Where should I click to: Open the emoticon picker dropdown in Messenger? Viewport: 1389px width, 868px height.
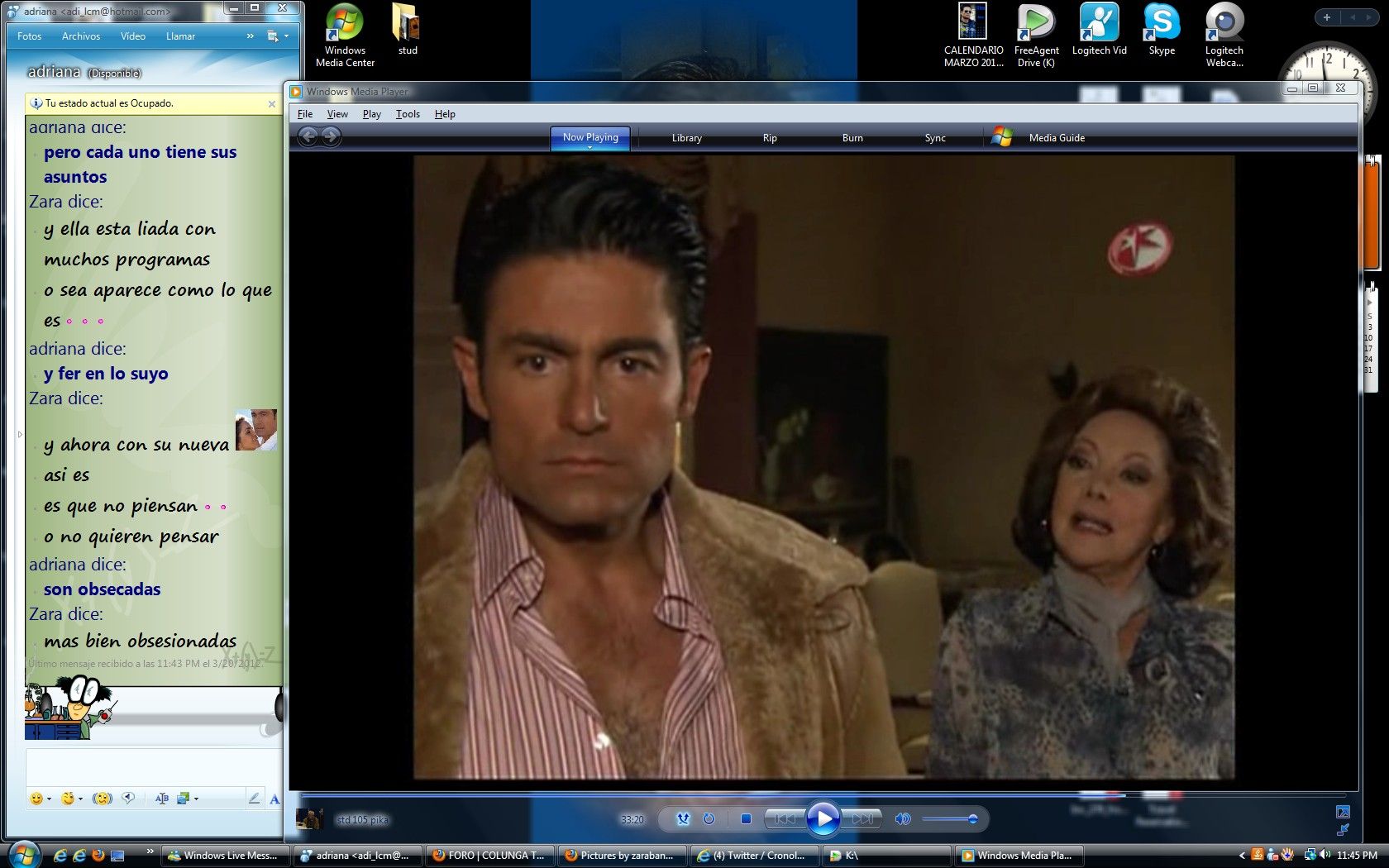(49, 799)
